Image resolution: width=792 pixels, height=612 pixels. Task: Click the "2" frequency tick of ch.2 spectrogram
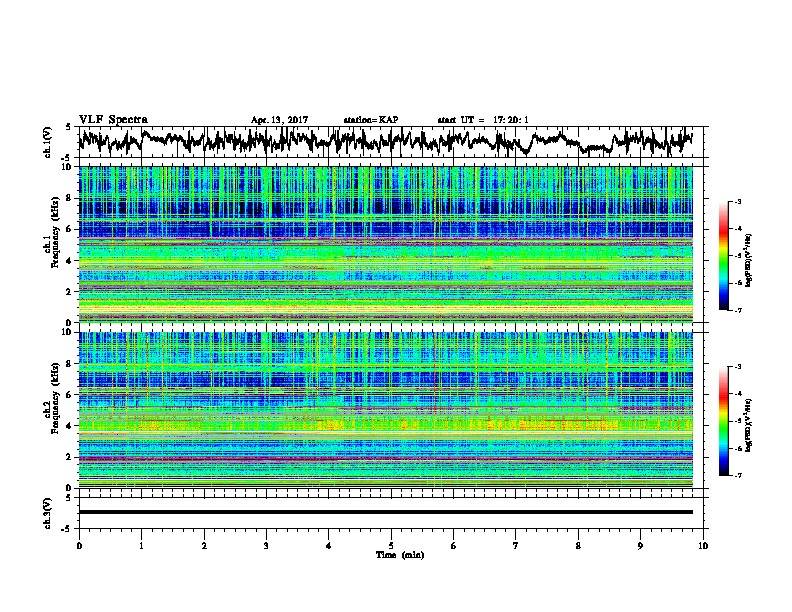69,457
